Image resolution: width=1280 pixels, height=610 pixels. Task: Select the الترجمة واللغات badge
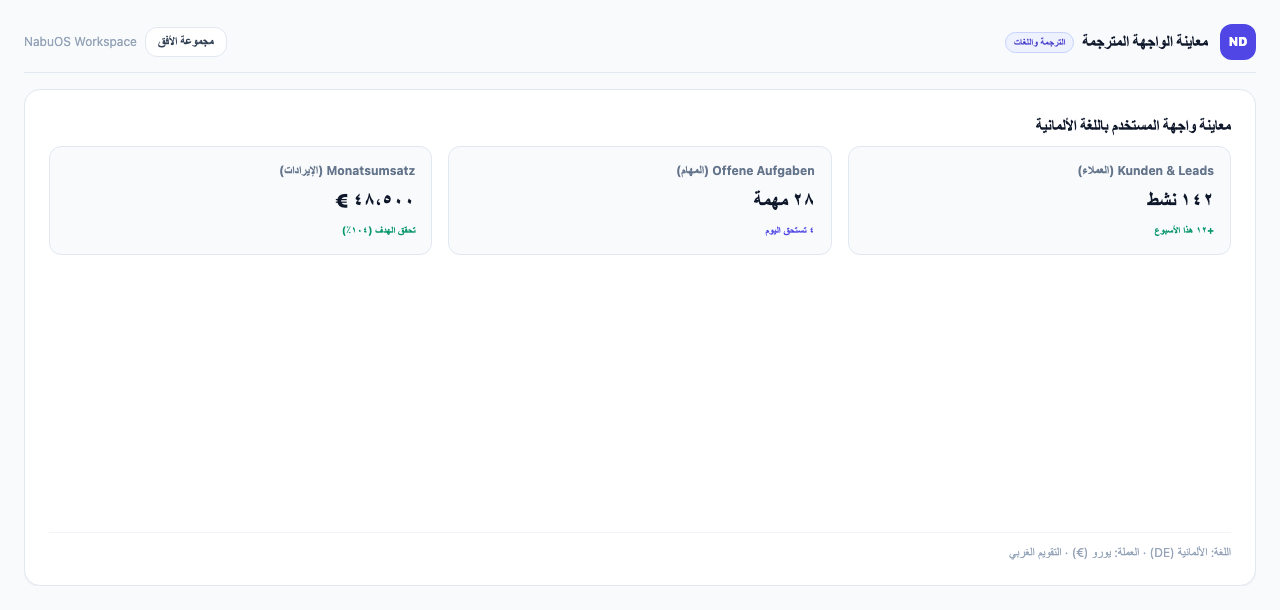[x=1039, y=42]
